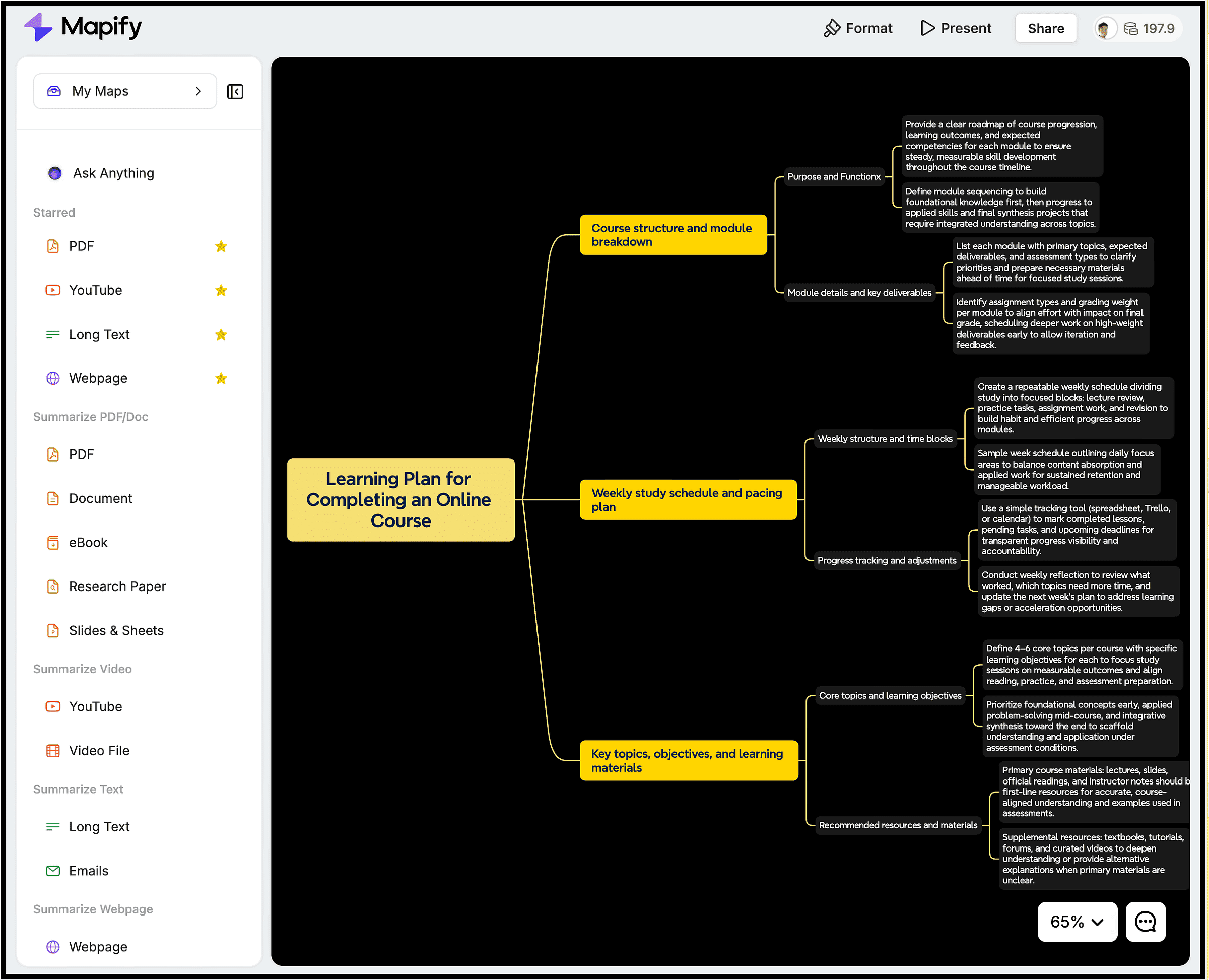Click the Mapify logo icon
The image size is (1209, 980).
point(38,27)
